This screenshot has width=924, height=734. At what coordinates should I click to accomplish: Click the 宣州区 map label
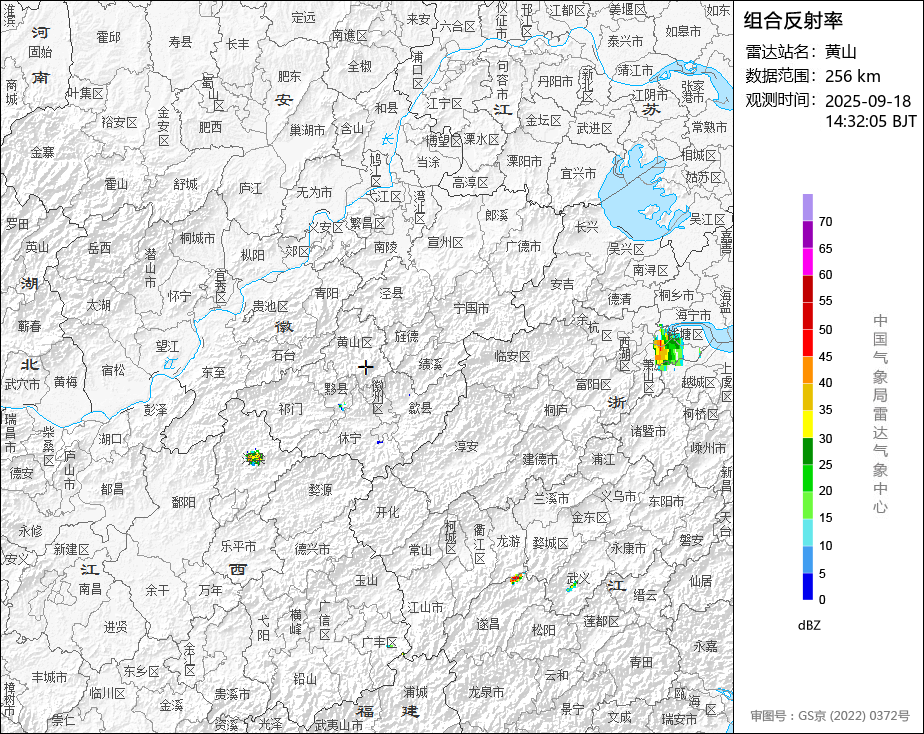(445, 242)
